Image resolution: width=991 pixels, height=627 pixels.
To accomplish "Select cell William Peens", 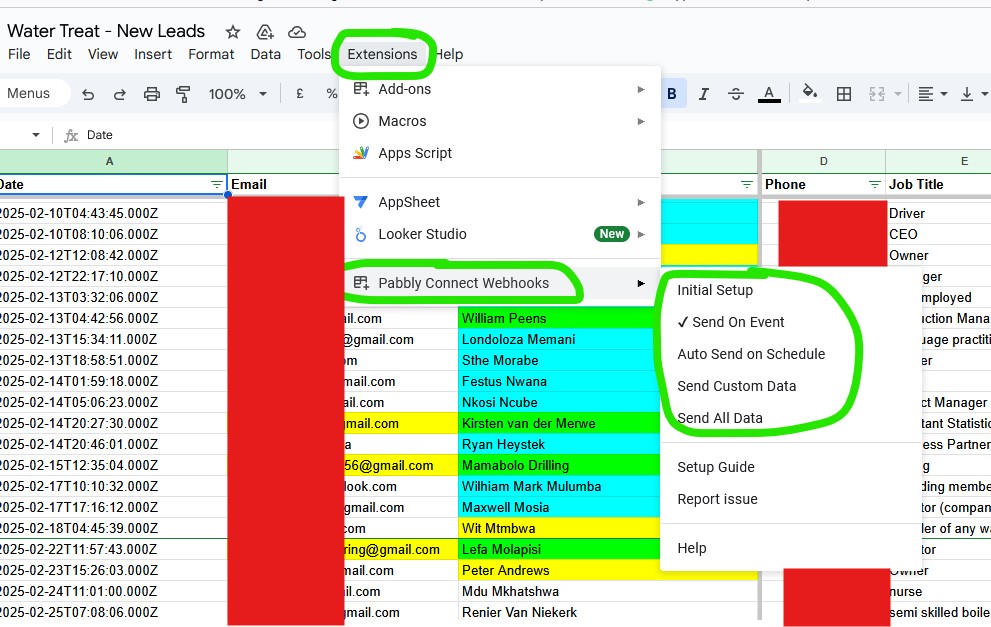I will [557, 319].
